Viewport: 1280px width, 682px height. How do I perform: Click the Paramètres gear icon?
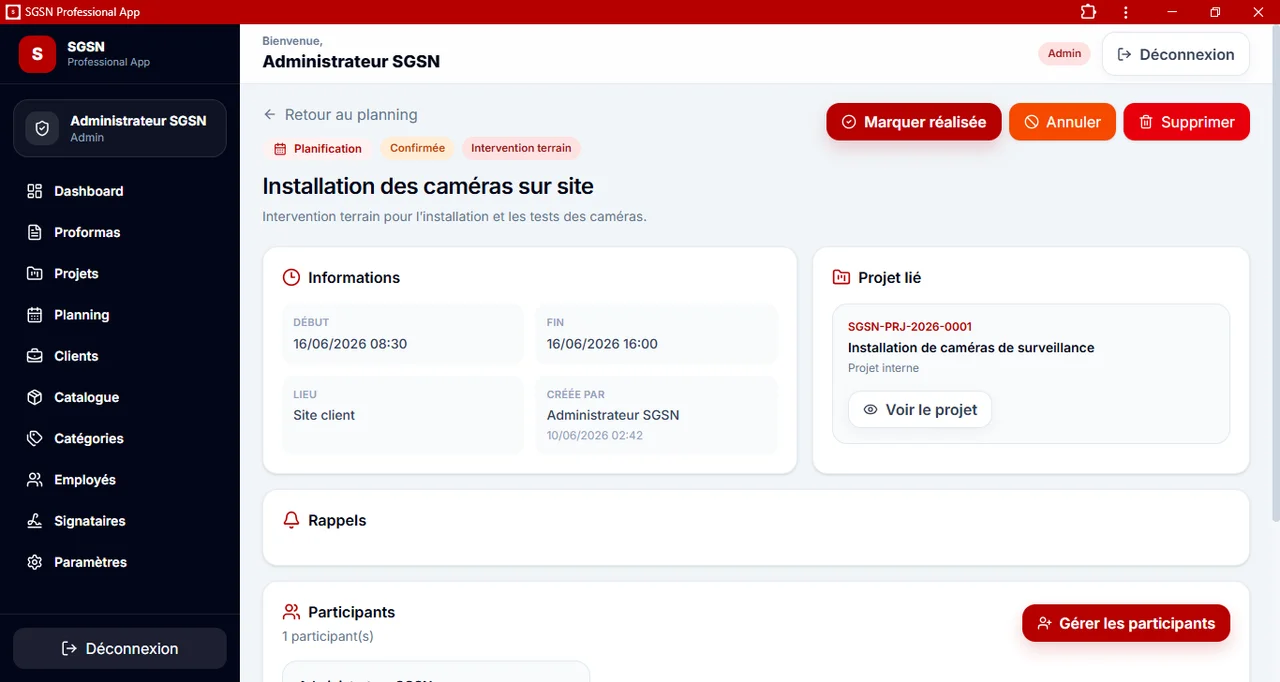pos(35,562)
